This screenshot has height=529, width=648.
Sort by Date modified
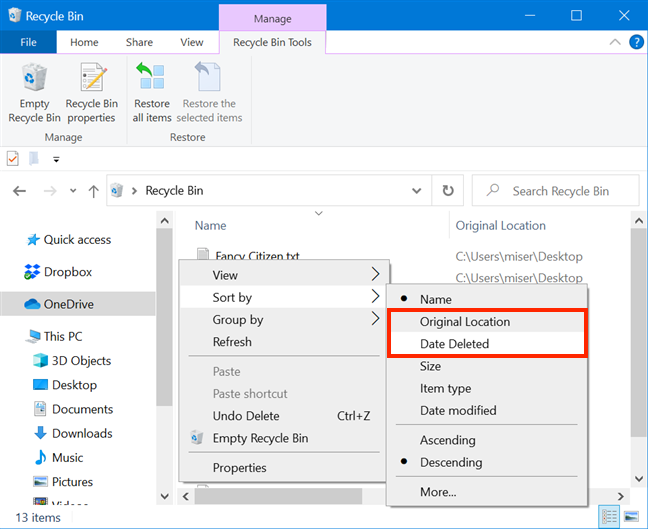[487, 410]
